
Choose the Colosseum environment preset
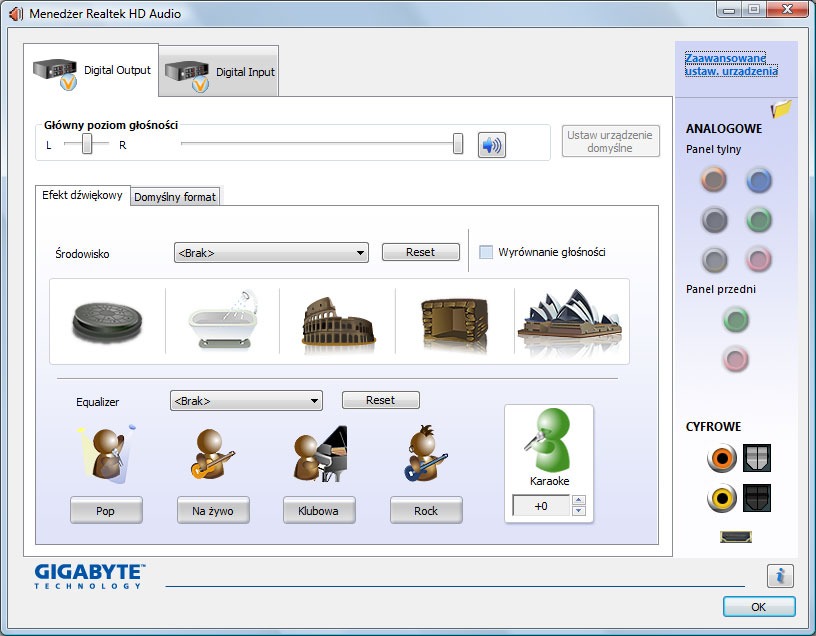pyautogui.click(x=338, y=321)
